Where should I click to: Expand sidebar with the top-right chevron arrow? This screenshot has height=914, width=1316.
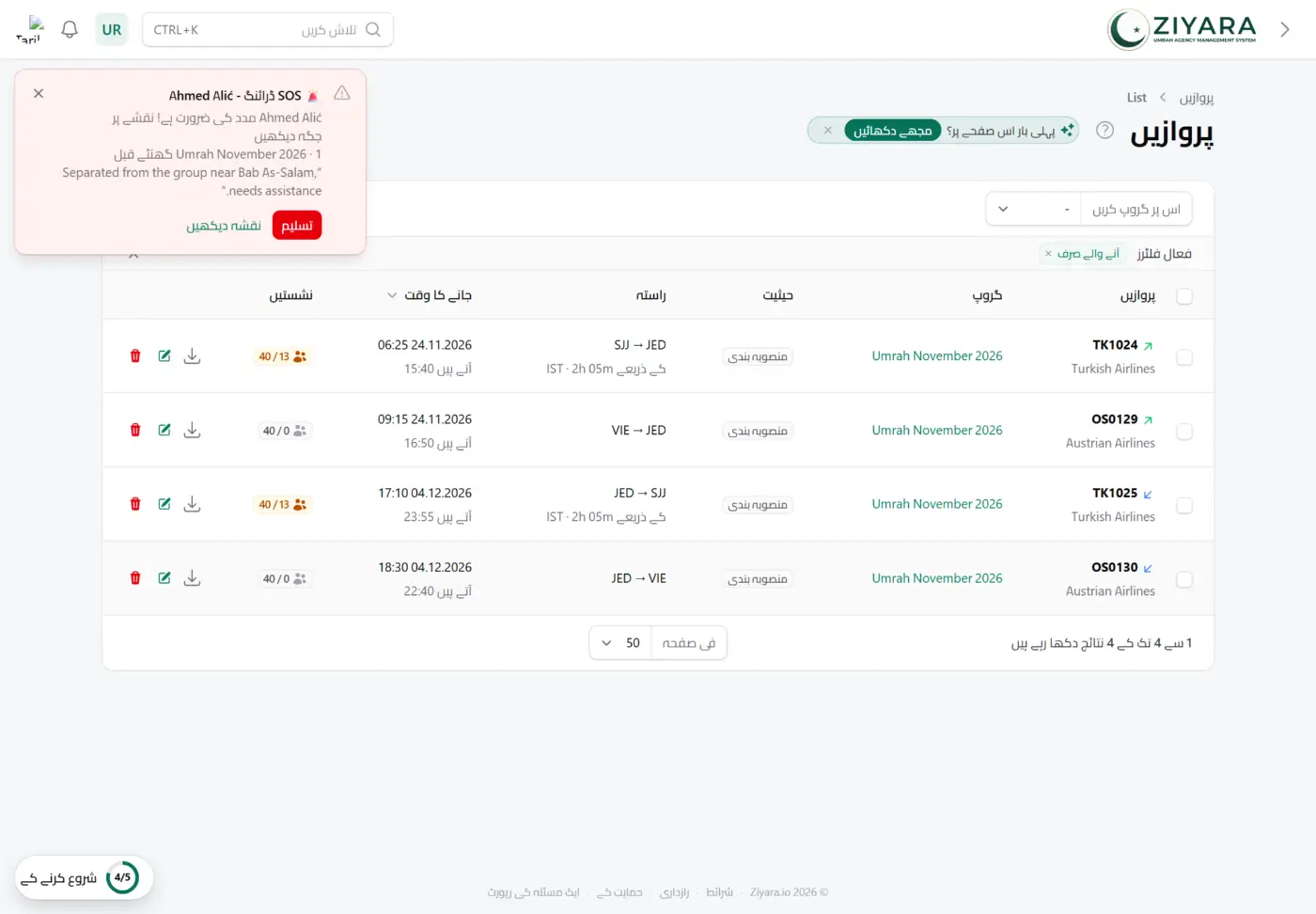(x=1285, y=30)
